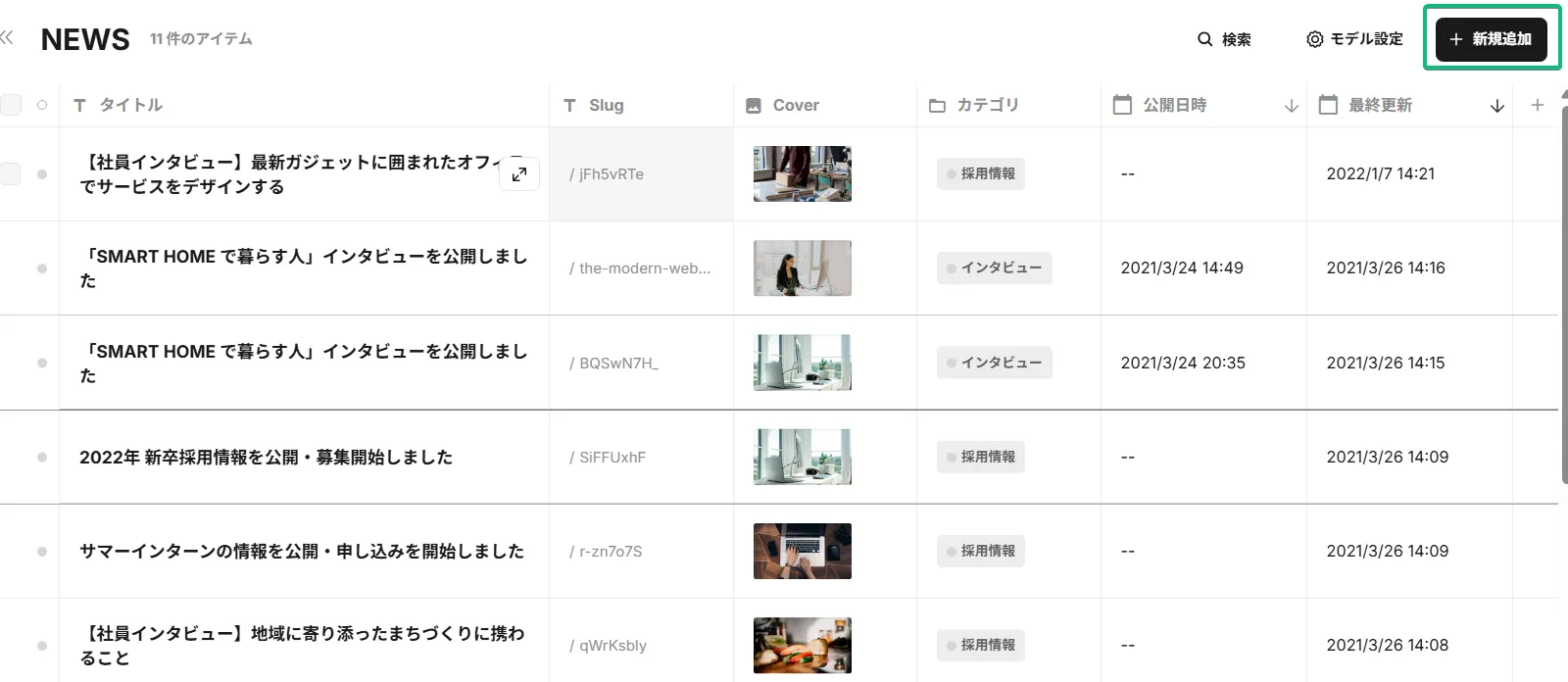The width and height of the screenshot is (1568, 682).
Task: Tick checkbox for 最新ガジェット interview row
Action: (x=11, y=173)
